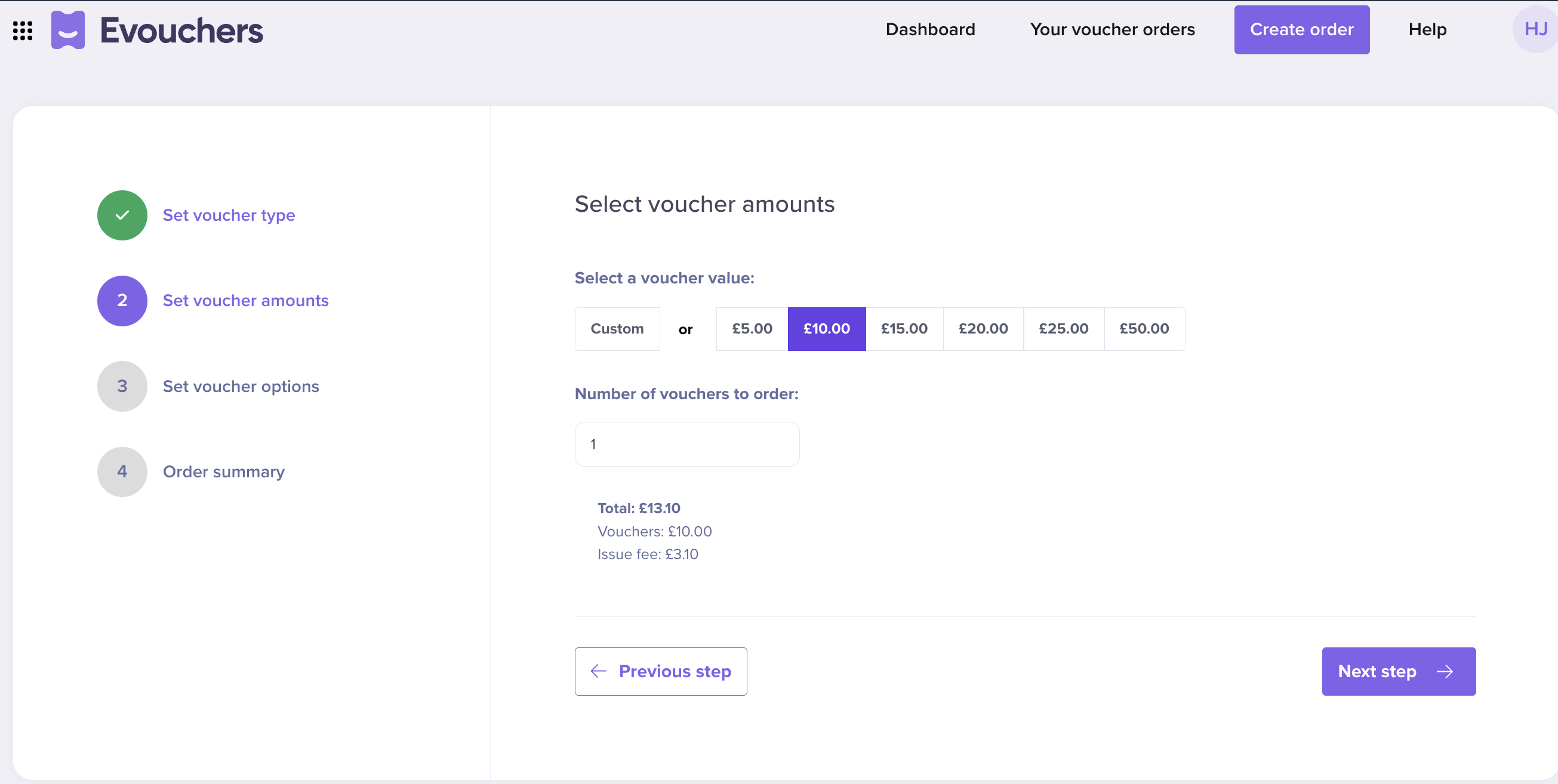Click the Create order button

pos(1301,30)
